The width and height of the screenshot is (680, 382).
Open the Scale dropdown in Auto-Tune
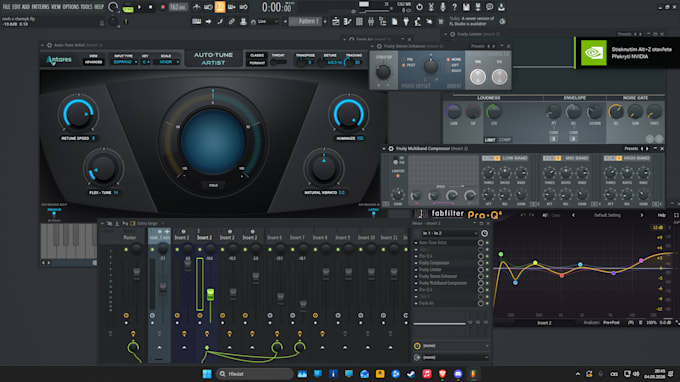click(x=167, y=62)
